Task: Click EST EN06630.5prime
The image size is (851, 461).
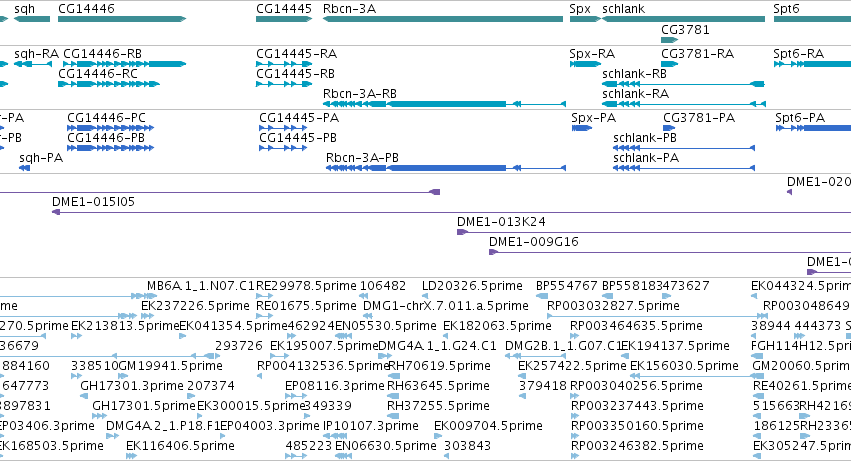Action: click(x=386, y=446)
